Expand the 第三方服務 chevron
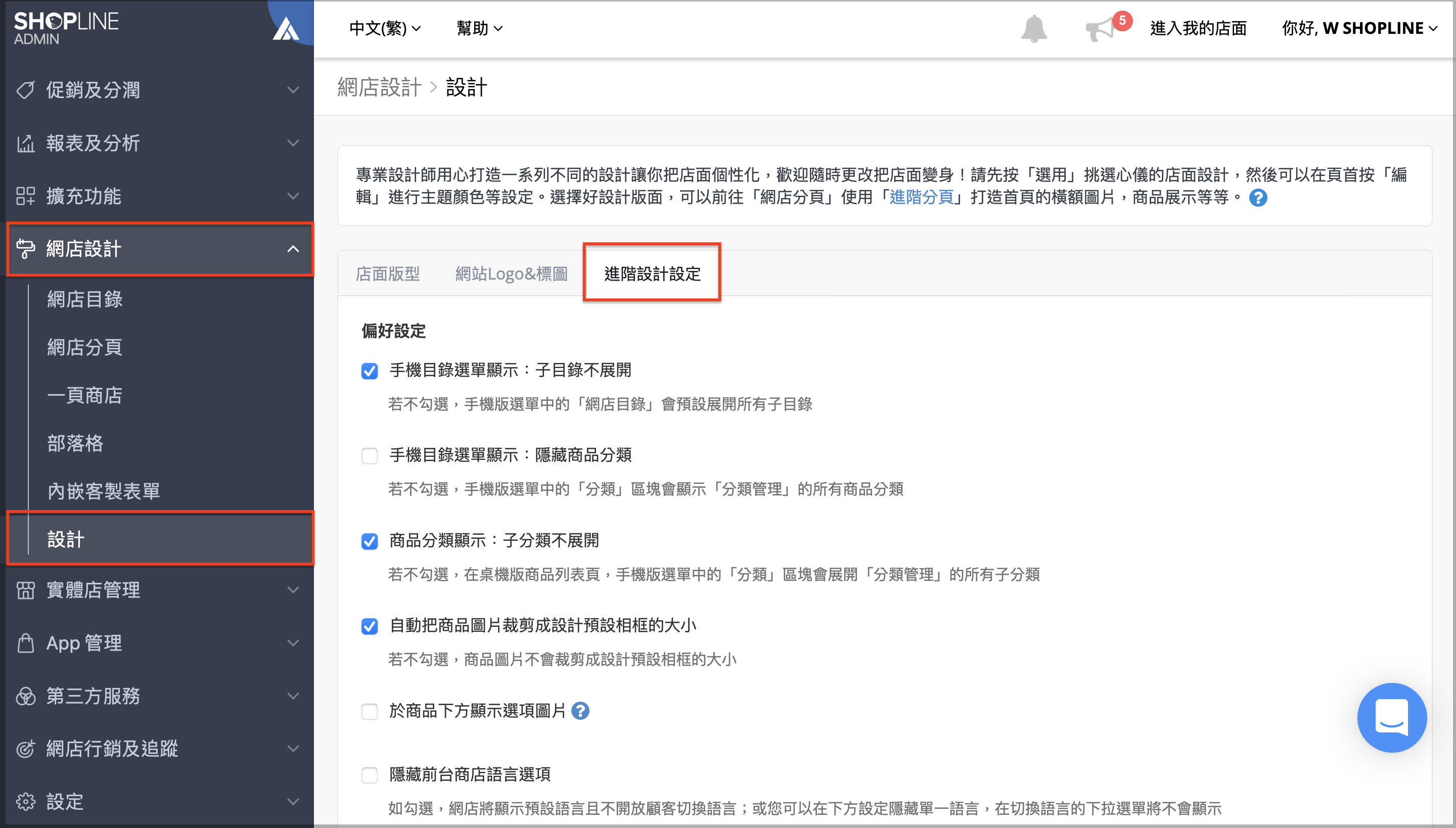The image size is (1456, 828). click(x=293, y=696)
